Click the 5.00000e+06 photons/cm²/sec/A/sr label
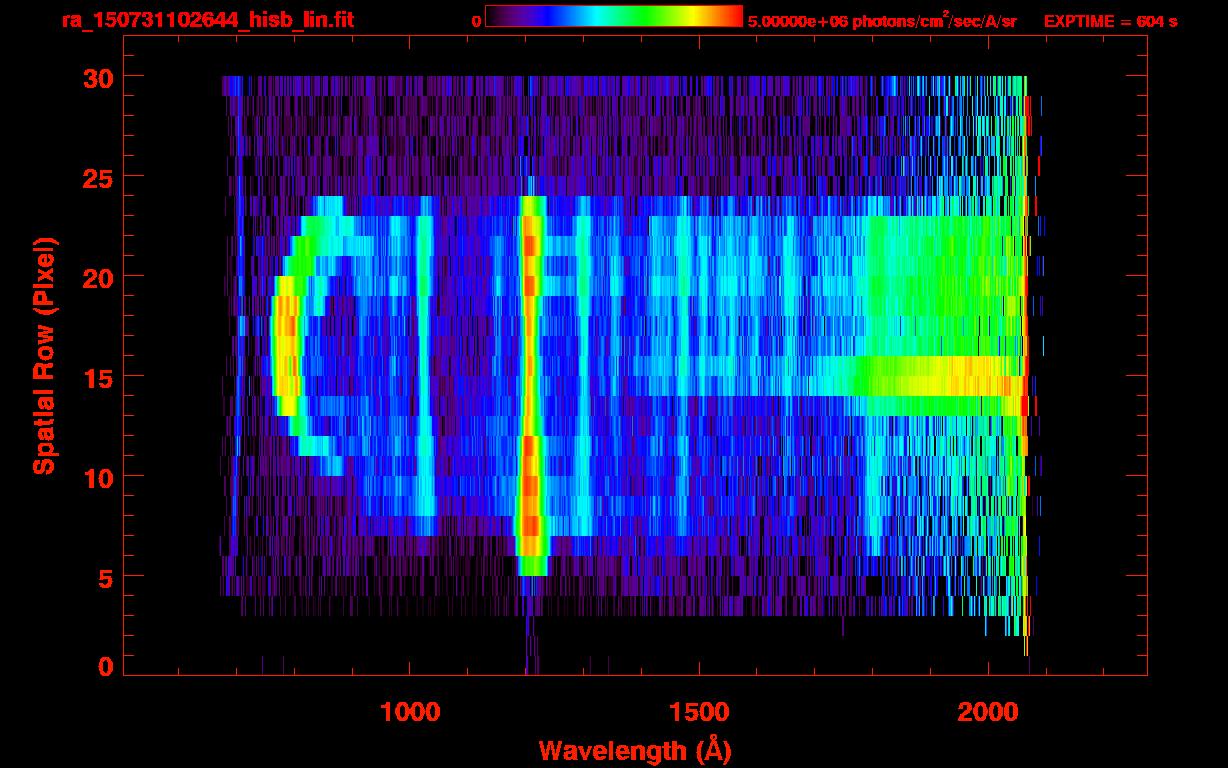The image size is (1228, 768). [882, 20]
